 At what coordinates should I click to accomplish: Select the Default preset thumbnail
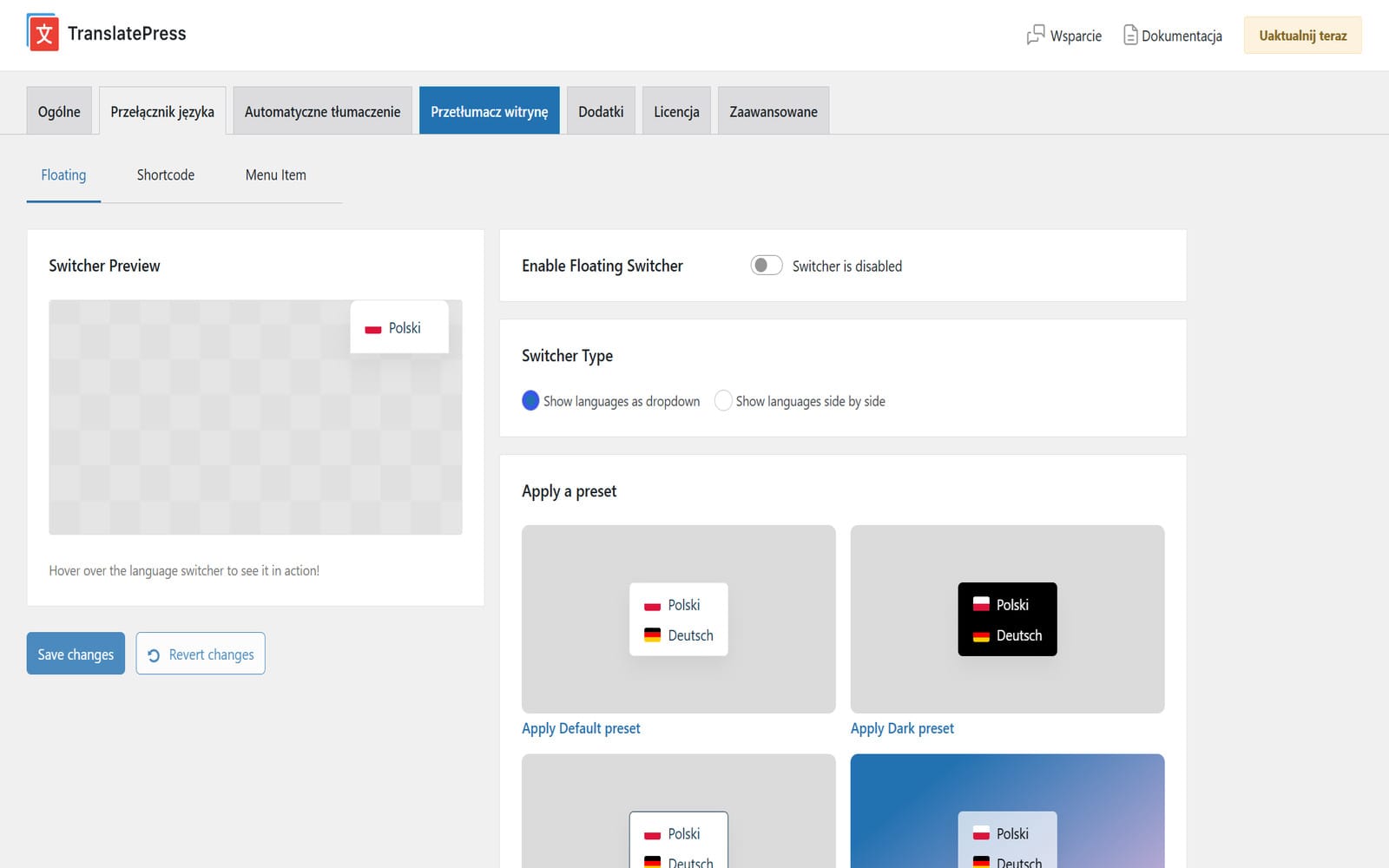(679, 619)
